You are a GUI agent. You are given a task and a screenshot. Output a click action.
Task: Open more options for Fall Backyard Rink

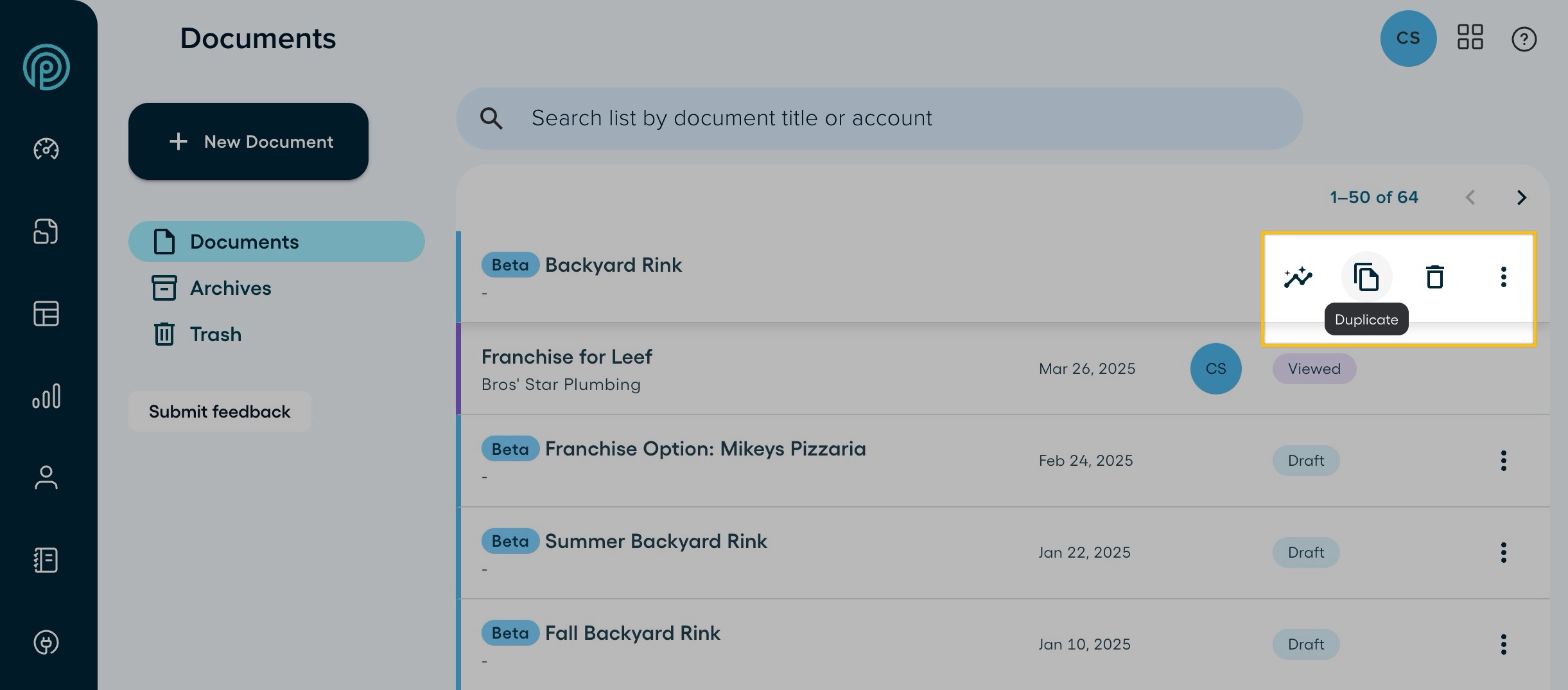click(x=1503, y=644)
